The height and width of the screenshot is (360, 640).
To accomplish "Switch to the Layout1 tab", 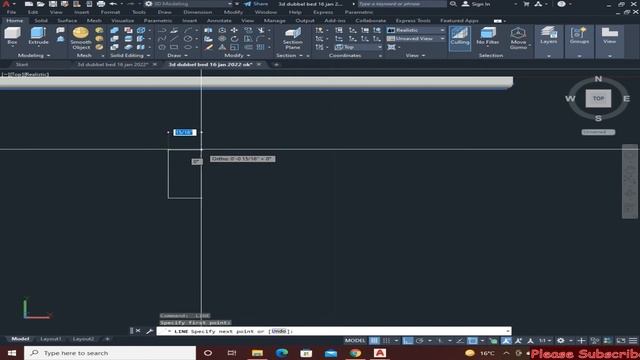I will point(50,339).
